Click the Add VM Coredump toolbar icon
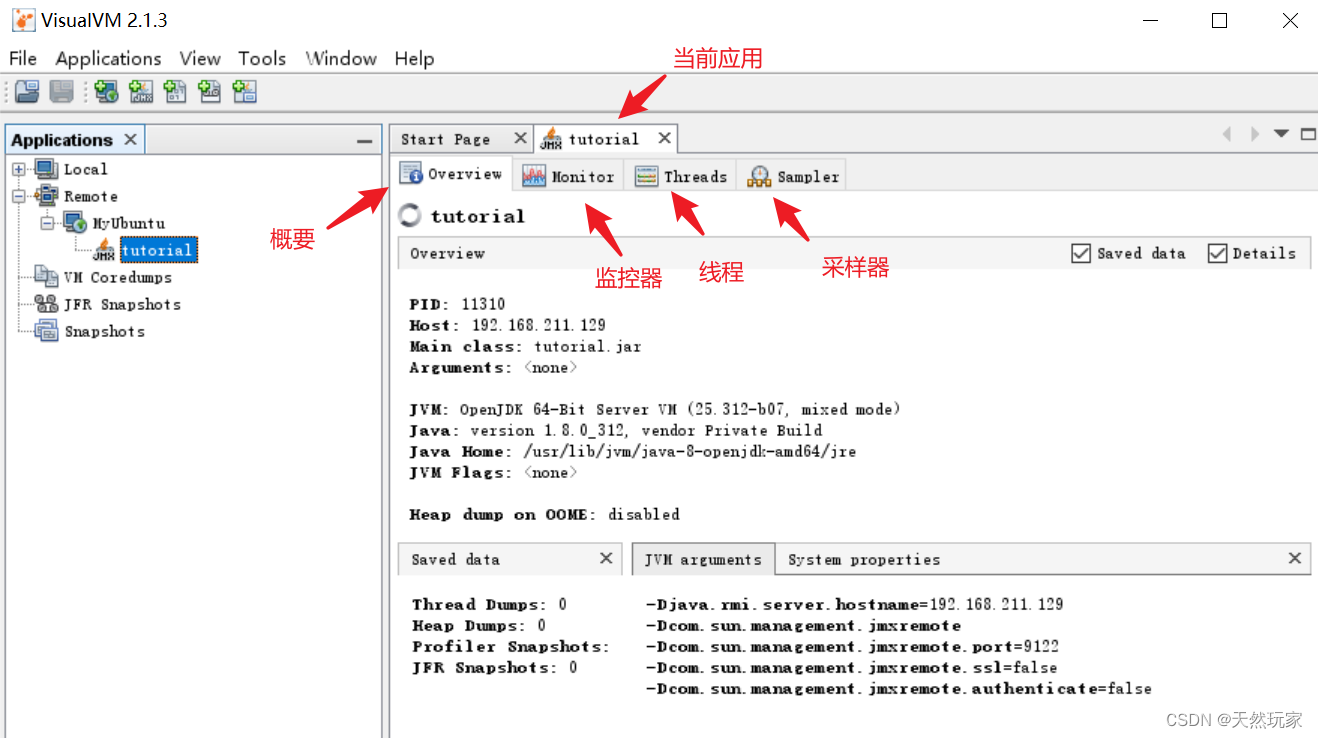The width and height of the screenshot is (1318, 738). [x=176, y=92]
